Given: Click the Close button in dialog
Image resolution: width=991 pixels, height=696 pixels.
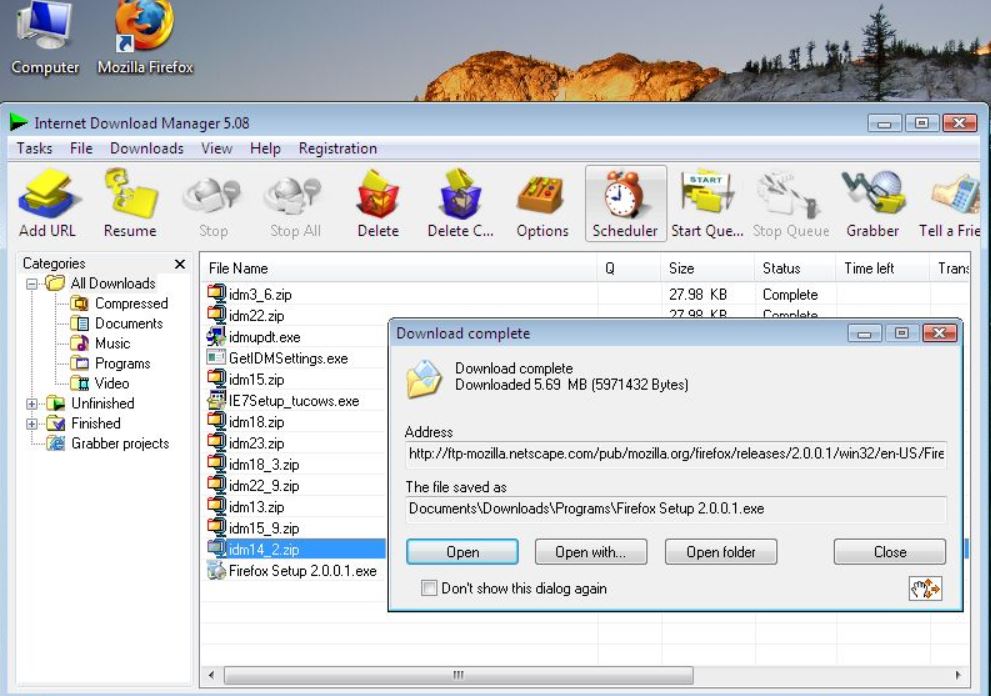Looking at the screenshot, I should (890, 552).
